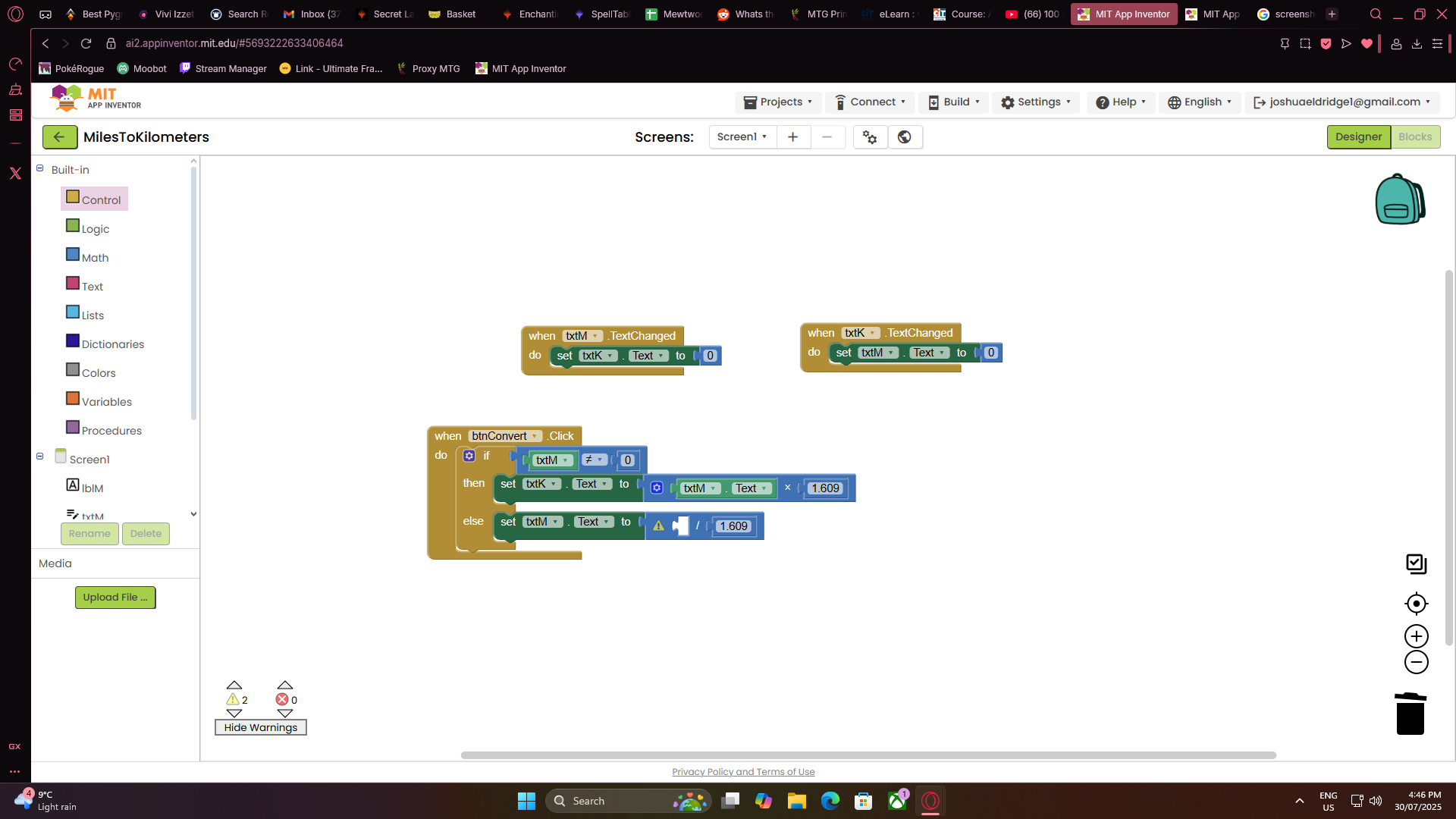Toggle mutator gear on if block
Image resolution: width=1456 pixels, height=819 pixels.
tap(469, 456)
